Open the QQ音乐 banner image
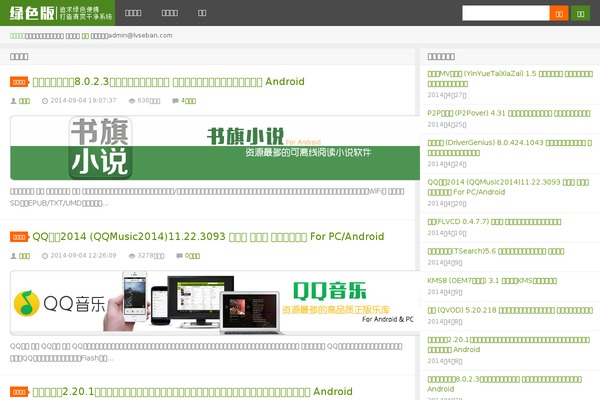The height and width of the screenshot is (400, 600). [x=215, y=303]
